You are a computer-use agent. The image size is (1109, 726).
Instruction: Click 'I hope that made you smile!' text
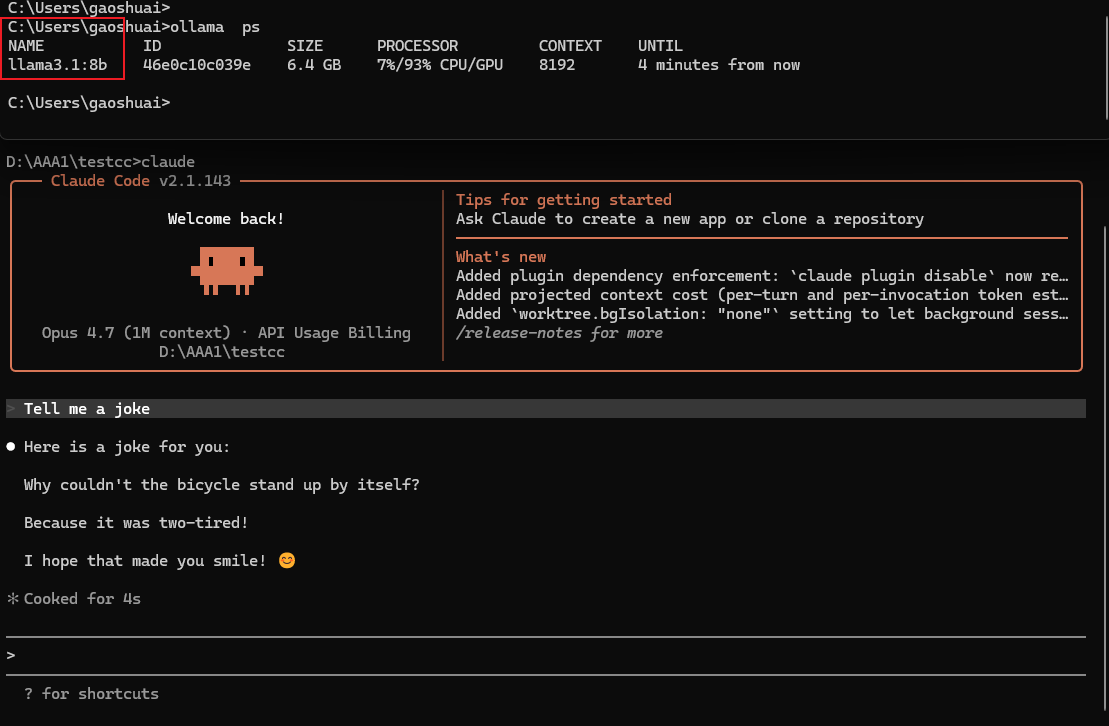pos(145,560)
